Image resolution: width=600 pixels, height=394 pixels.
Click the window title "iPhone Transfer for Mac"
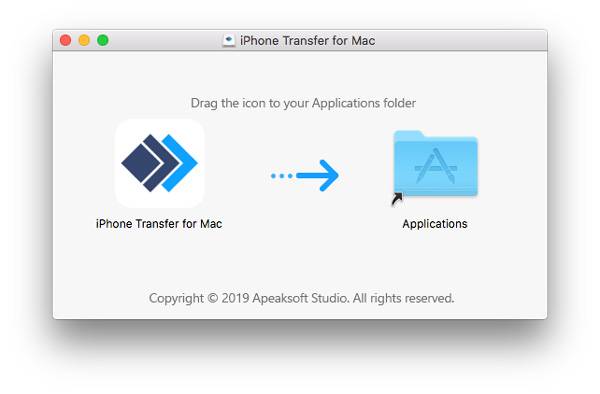[x=308, y=41]
